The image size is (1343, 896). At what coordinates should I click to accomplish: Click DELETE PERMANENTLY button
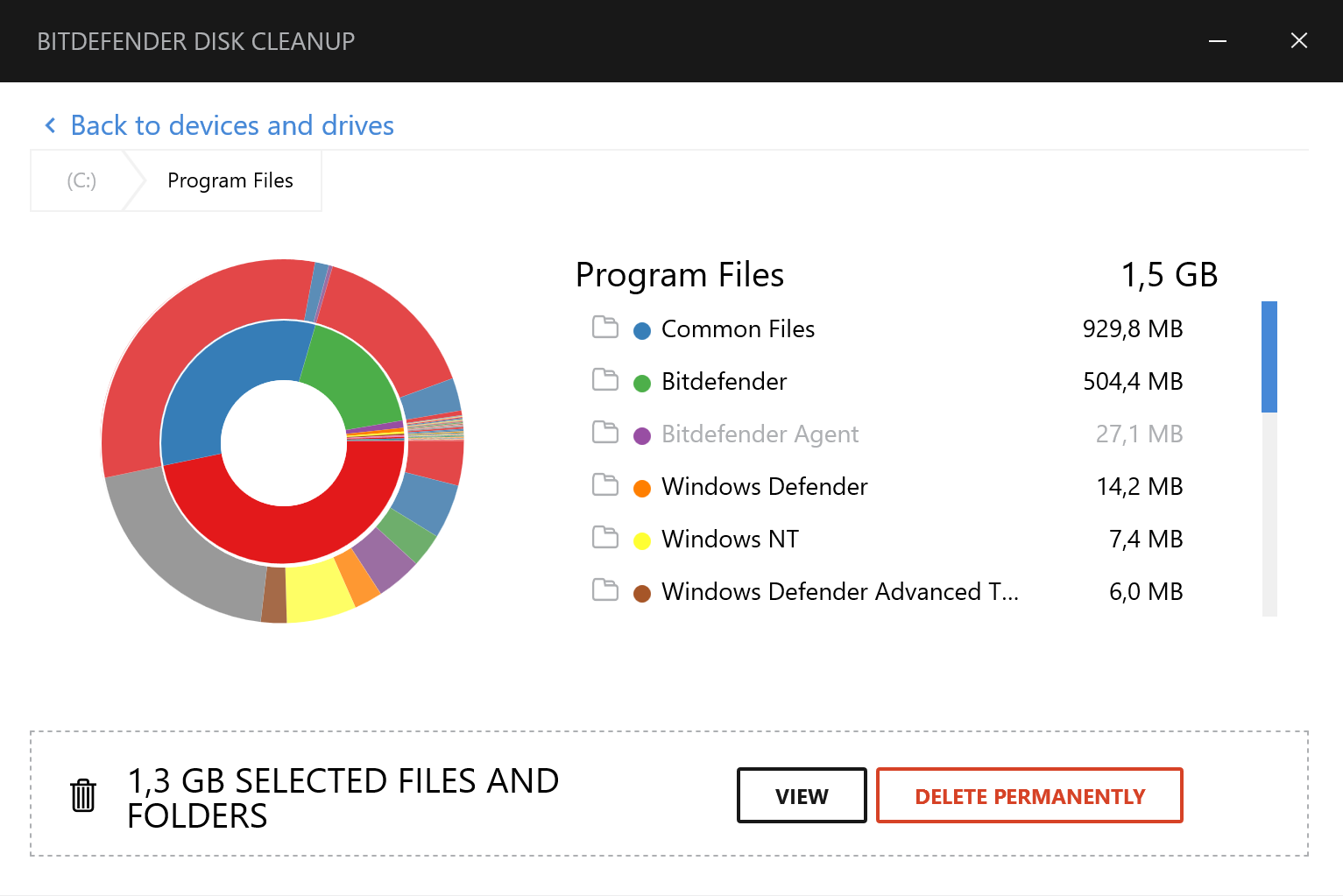click(1029, 795)
